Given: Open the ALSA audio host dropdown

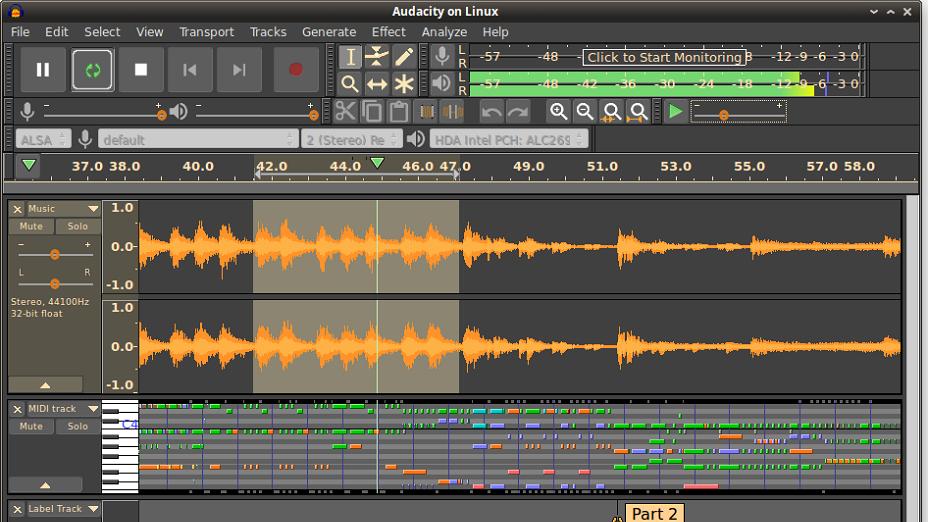Looking at the screenshot, I should [43, 140].
